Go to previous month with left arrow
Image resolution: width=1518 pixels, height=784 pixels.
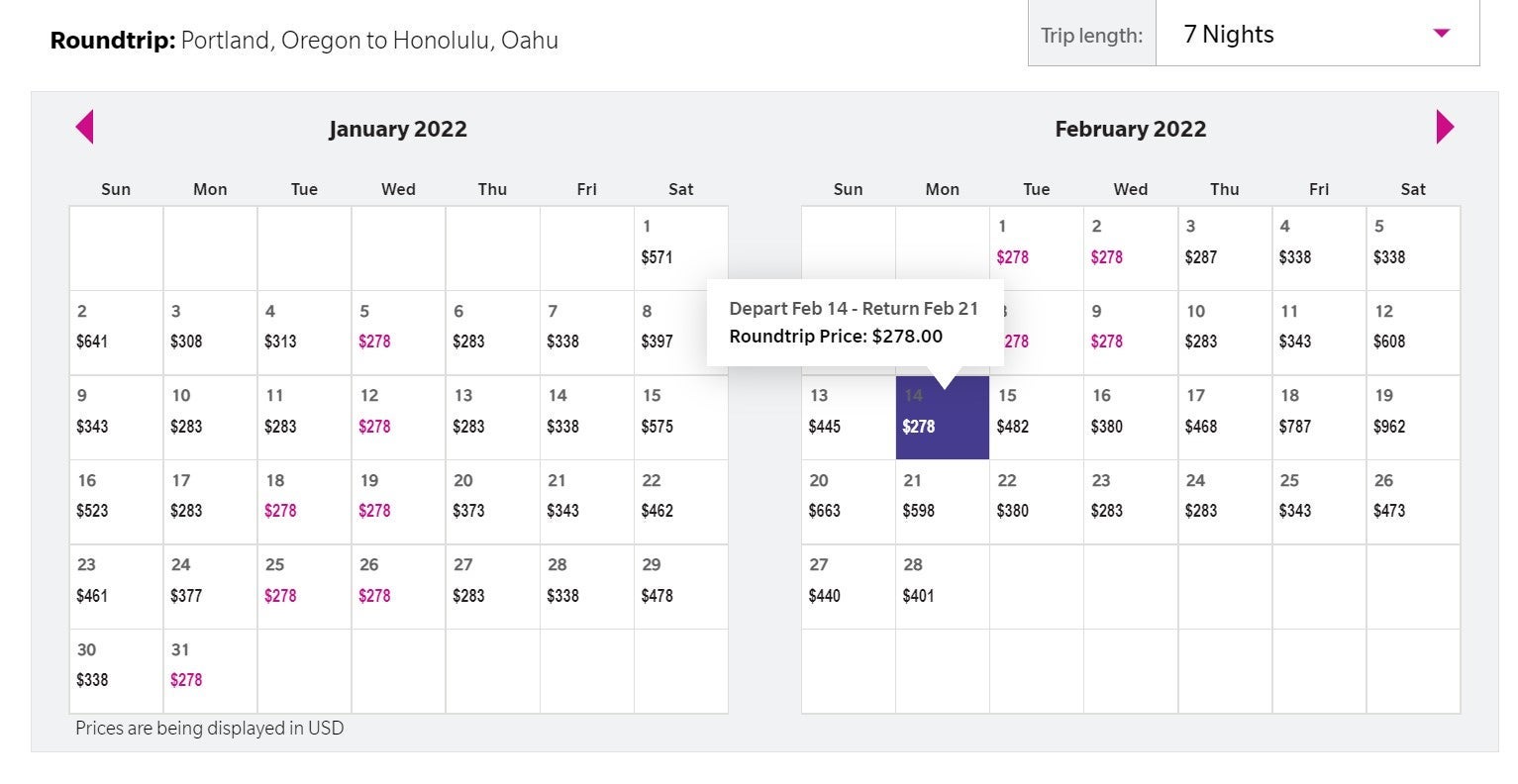tap(85, 127)
